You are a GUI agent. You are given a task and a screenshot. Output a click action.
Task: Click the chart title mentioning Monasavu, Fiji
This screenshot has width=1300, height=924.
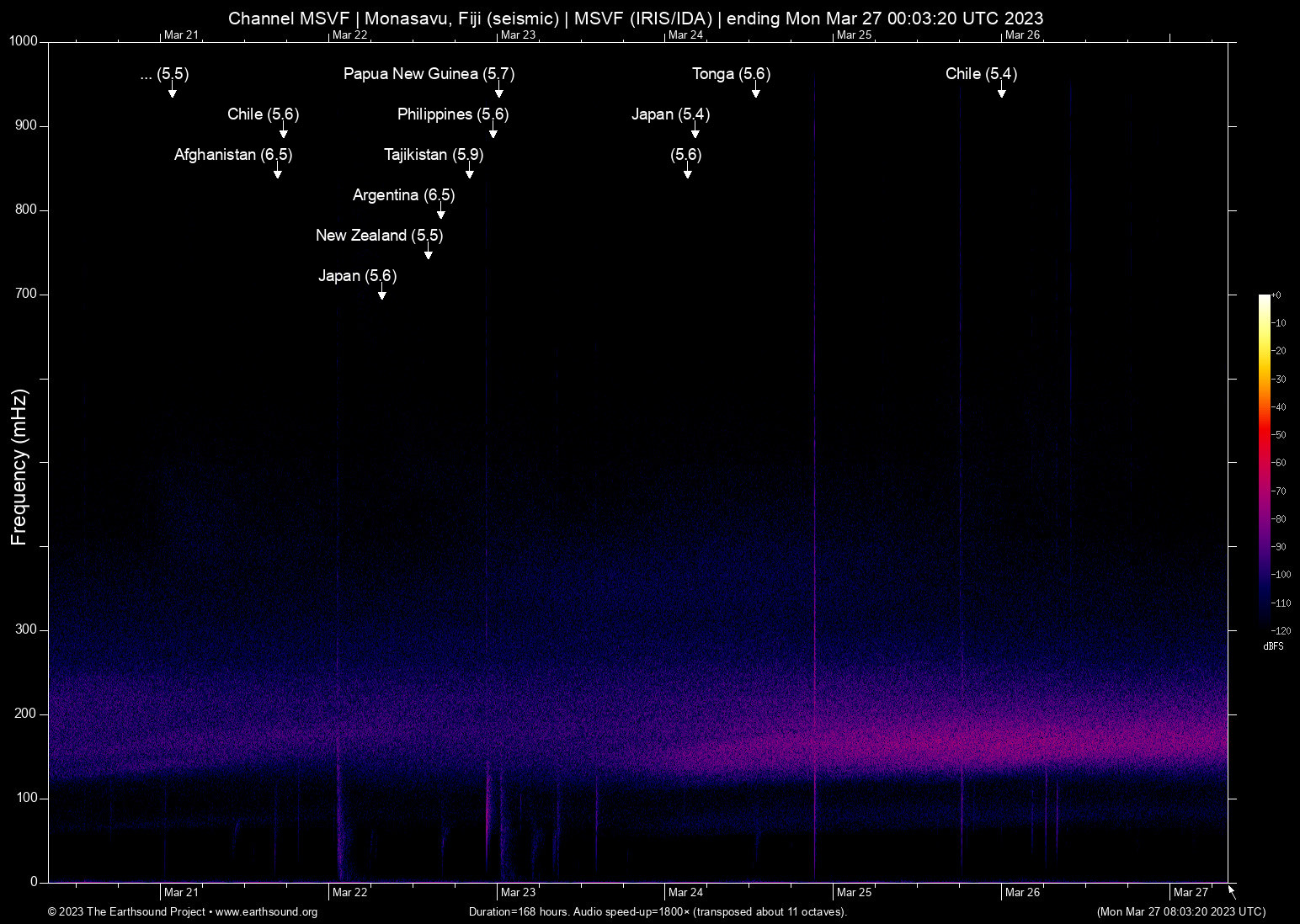click(636, 19)
